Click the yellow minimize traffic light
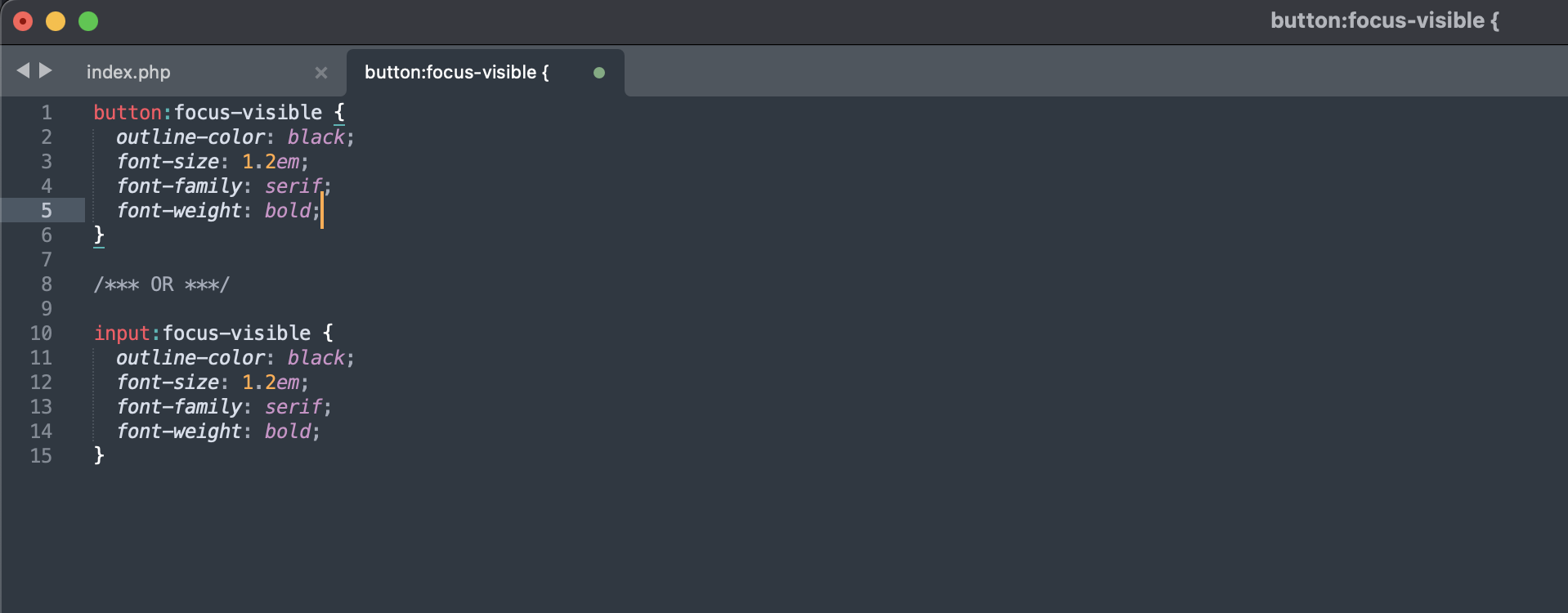The height and width of the screenshot is (613, 1568). [55, 21]
